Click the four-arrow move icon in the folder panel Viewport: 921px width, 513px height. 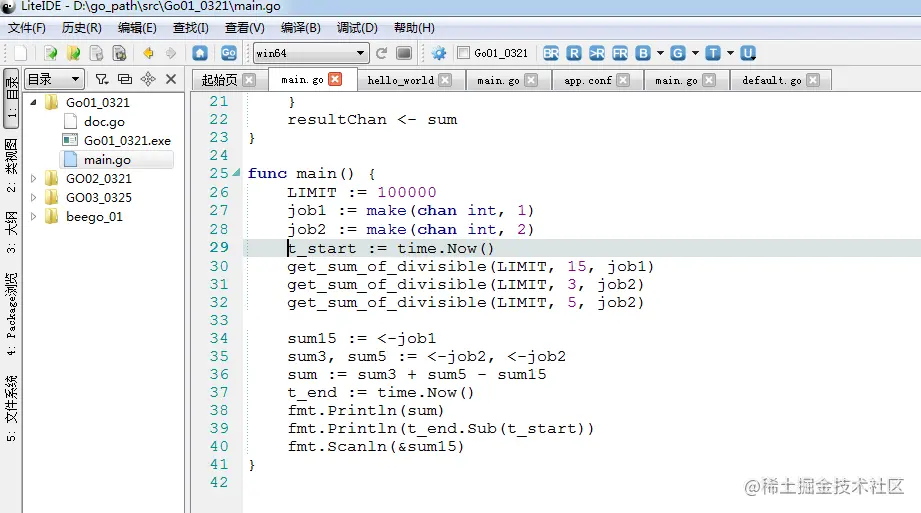pos(148,79)
